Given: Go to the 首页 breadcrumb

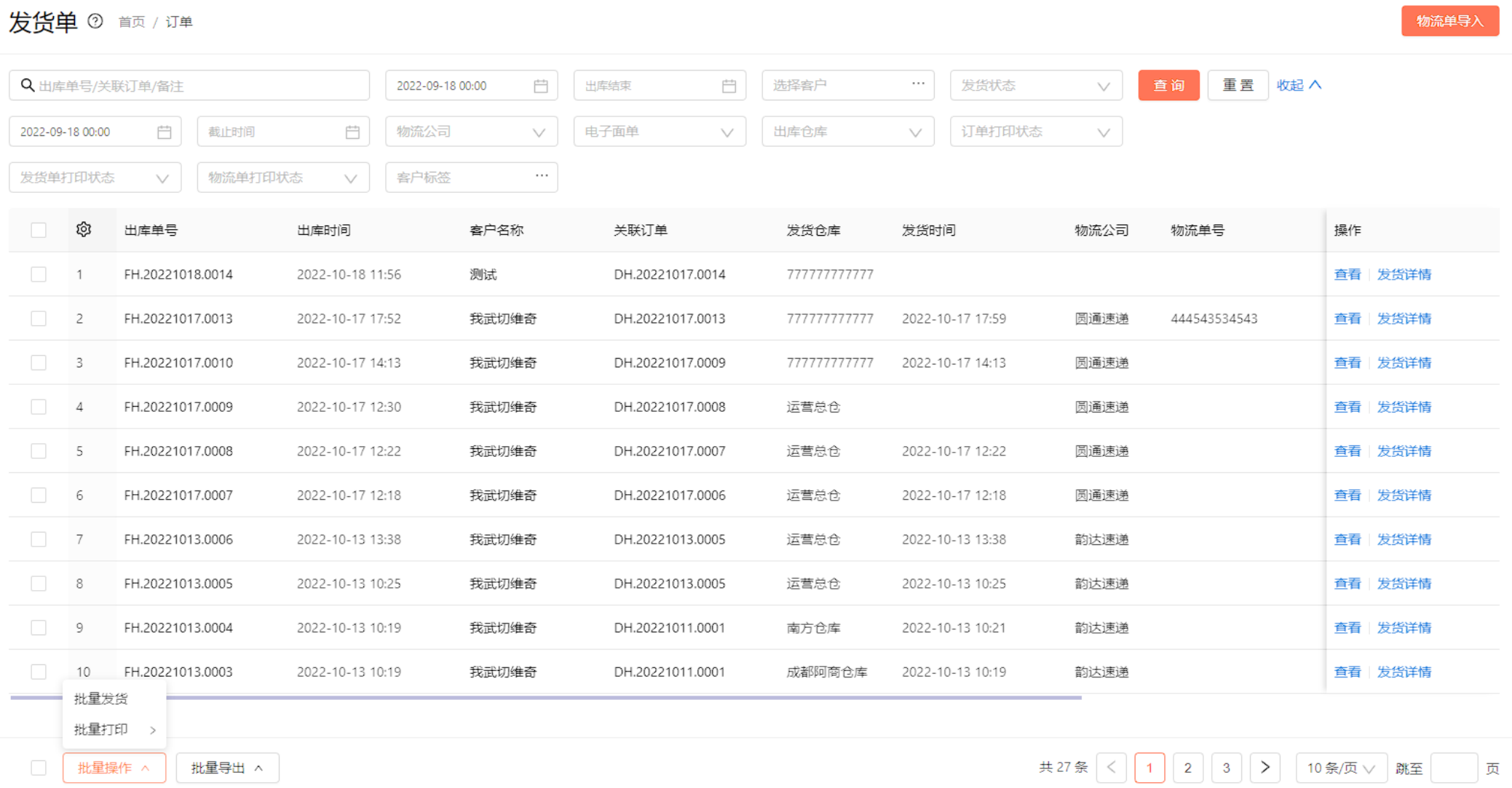Looking at the screenshot, I should 132,22.
